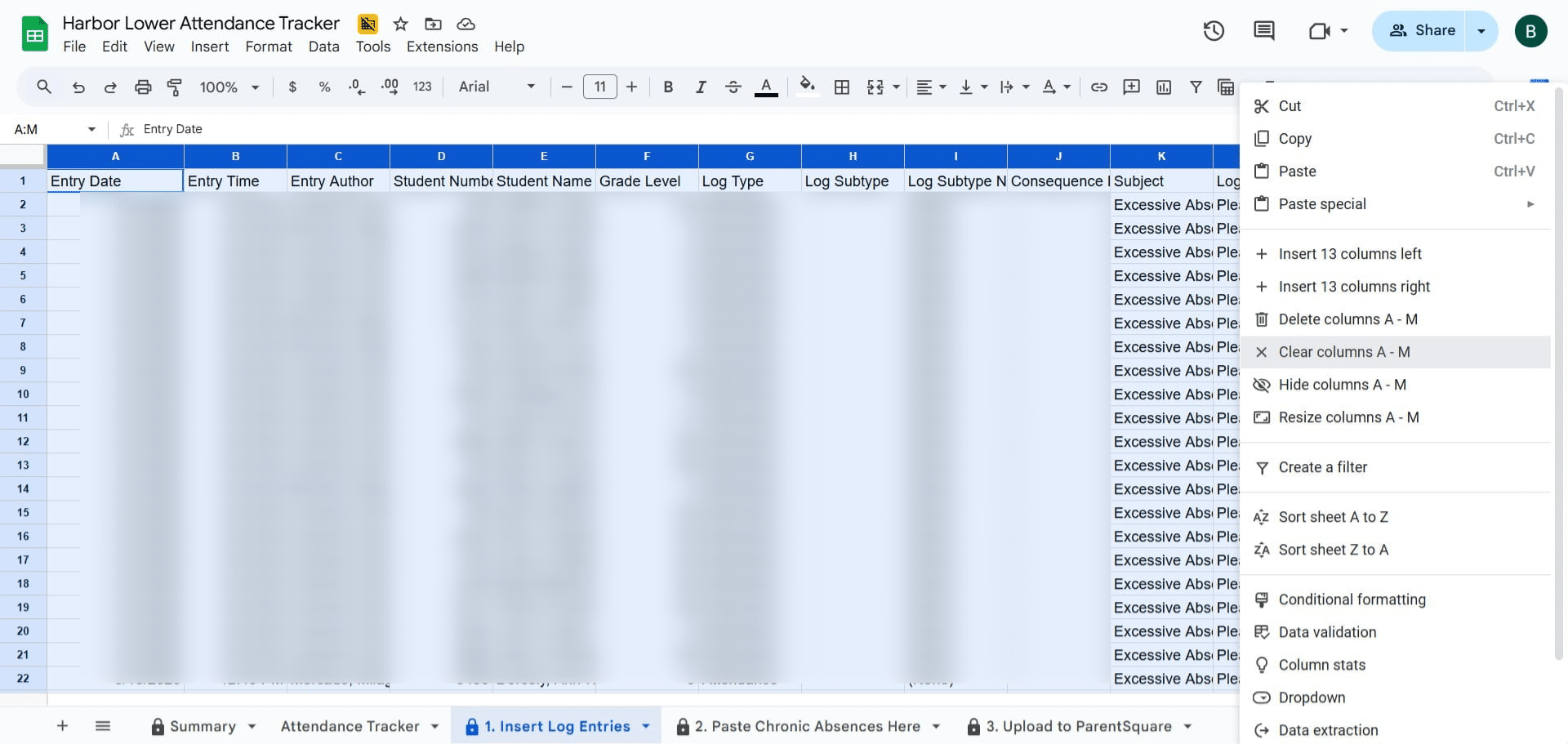
Task: Open horizontal align dropdown
Action: [x=931, y=87]
